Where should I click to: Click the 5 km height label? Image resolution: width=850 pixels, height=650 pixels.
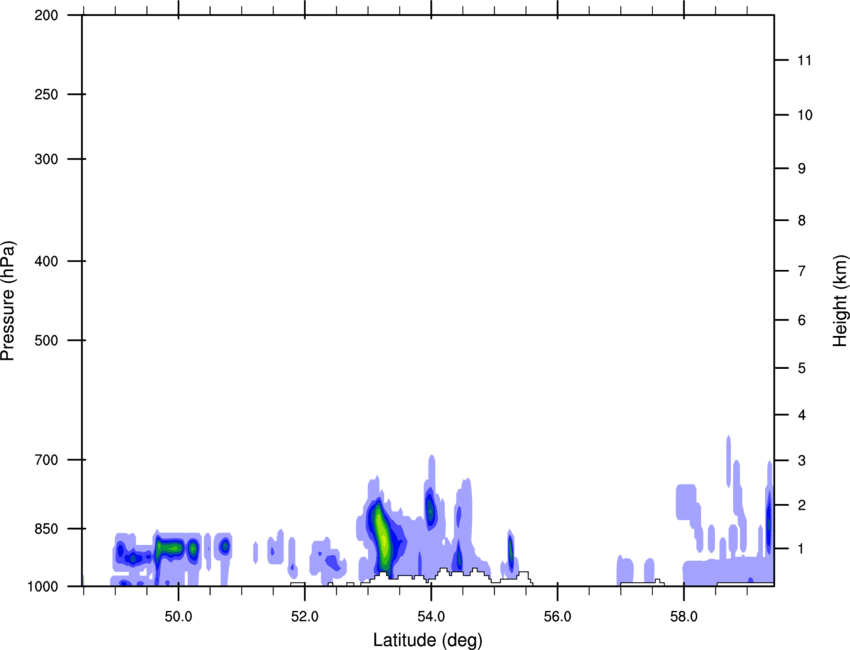(x=802, y=369)
